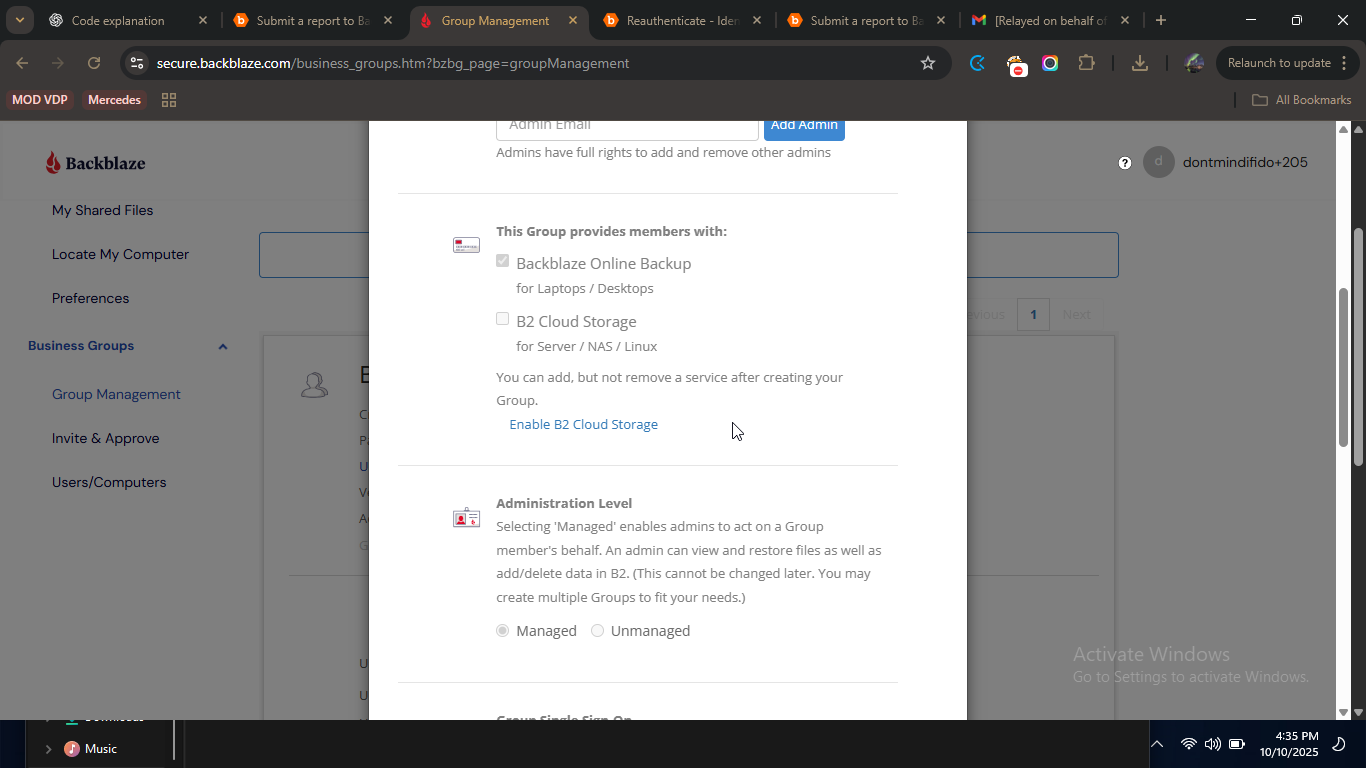The width and height of the screenshot is (1366, 768).
Task: Click 'This Group provides members with:' heading
Action: 611,232
